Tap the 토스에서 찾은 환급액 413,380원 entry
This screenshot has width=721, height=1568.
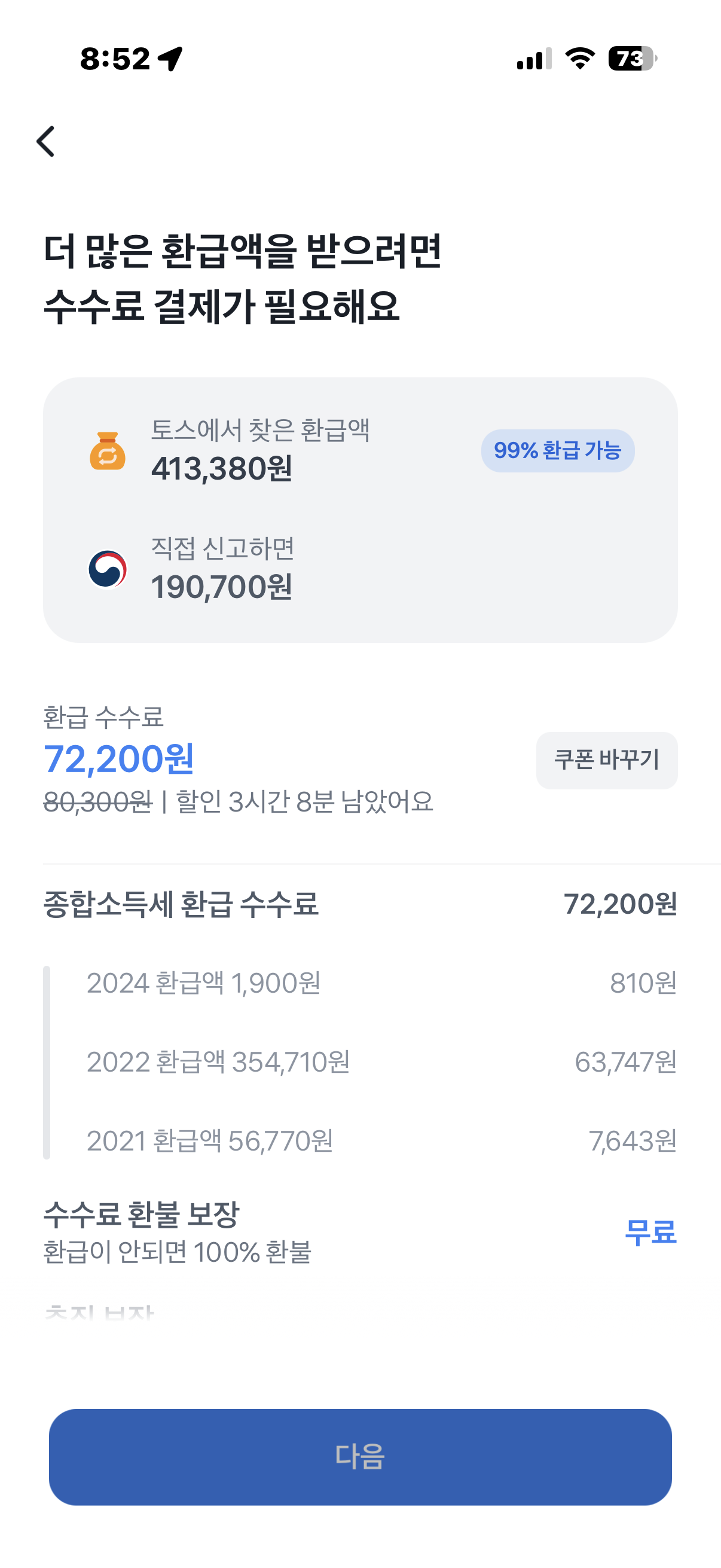[x=261, y=450]
